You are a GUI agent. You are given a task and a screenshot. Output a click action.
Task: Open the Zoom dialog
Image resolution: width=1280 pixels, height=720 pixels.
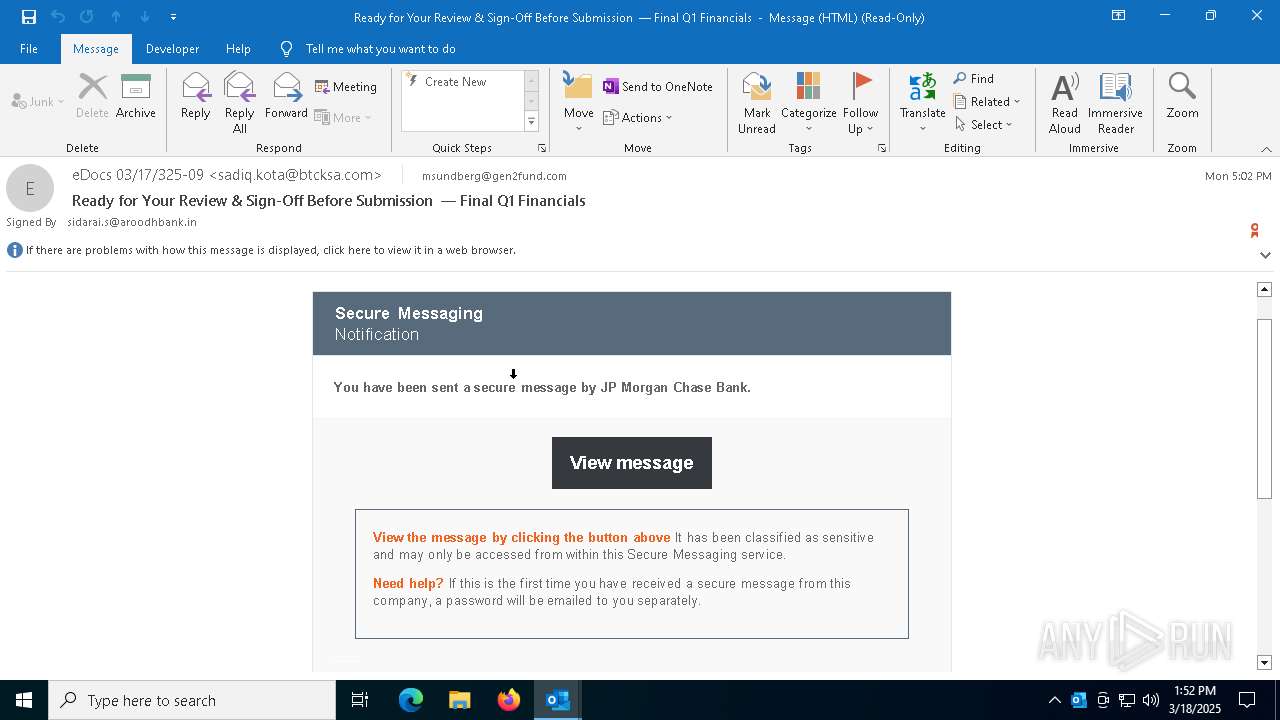(1182, 97)
